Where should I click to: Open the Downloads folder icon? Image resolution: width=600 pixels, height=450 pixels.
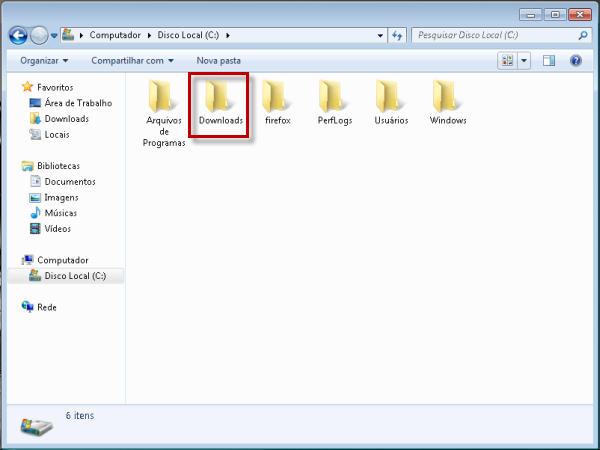pyautogui.click(x=220, y=97)
